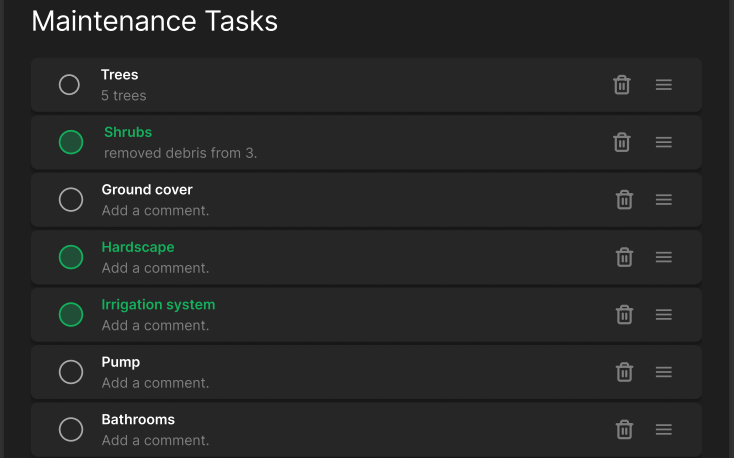Mark Ground cover task as complete
The width and height of the screenshot is (734, 458).
coord(71,199)
